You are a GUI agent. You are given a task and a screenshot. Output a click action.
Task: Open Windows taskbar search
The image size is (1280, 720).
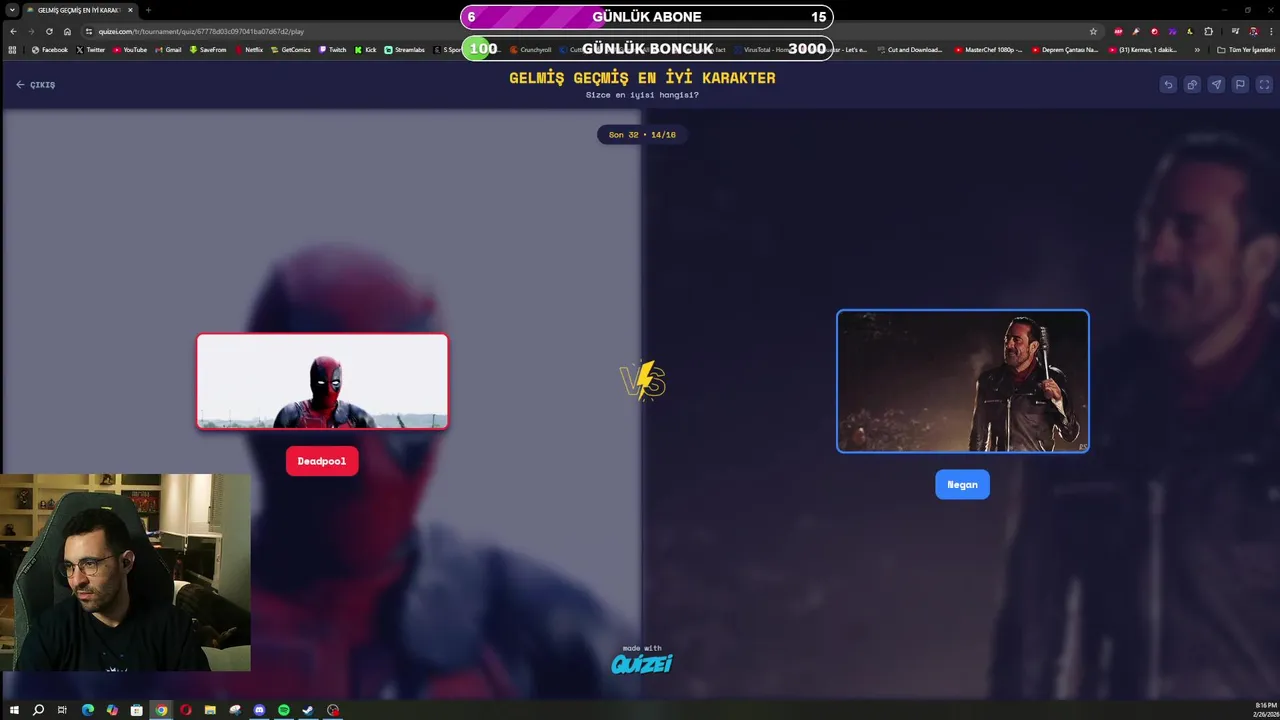click(x=38, y=710)
